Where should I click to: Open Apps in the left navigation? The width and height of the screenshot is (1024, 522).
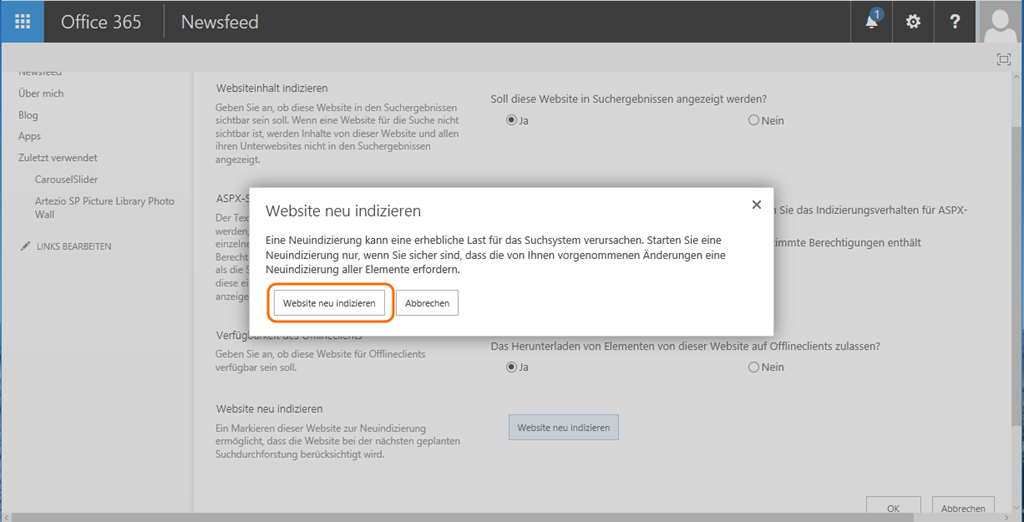pos(29,136)
